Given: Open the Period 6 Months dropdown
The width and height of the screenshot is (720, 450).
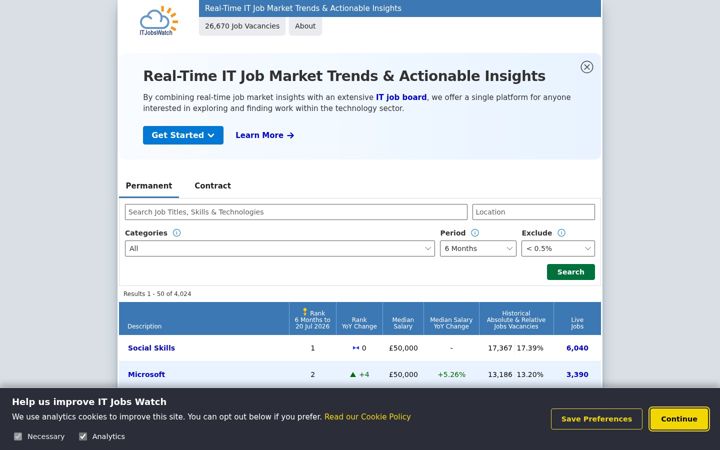Looking at the screenshot, I should pos(478,248).
